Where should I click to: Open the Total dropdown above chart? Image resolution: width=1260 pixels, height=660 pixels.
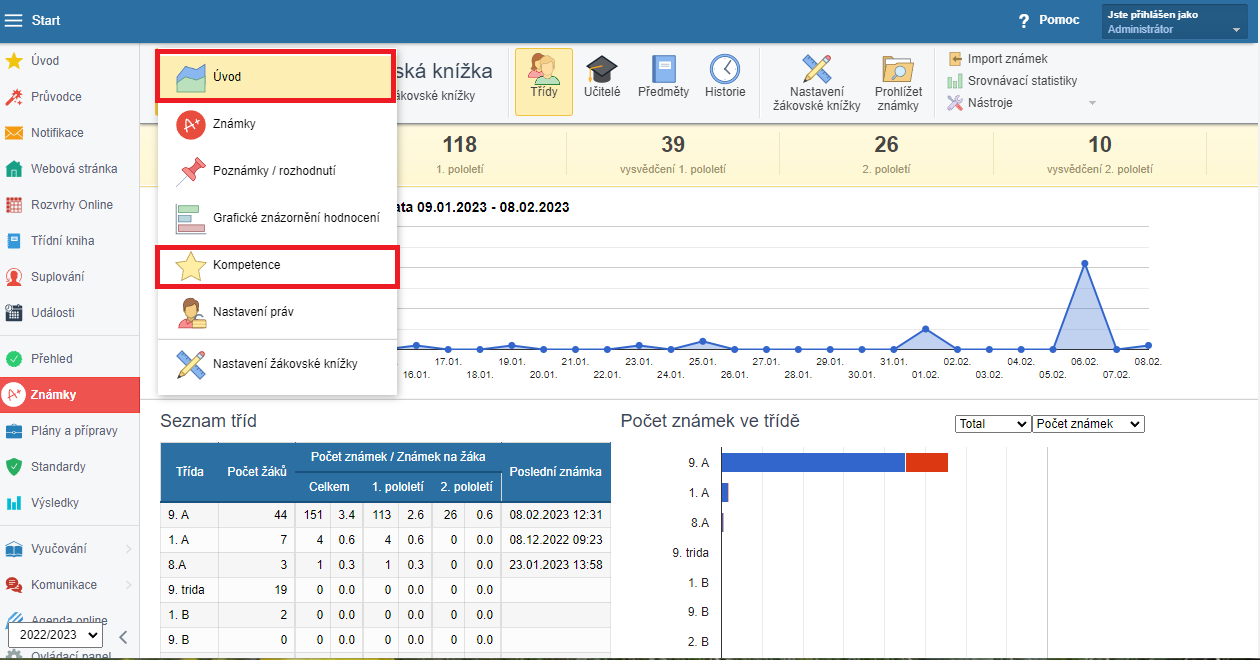tap(992, 424)
